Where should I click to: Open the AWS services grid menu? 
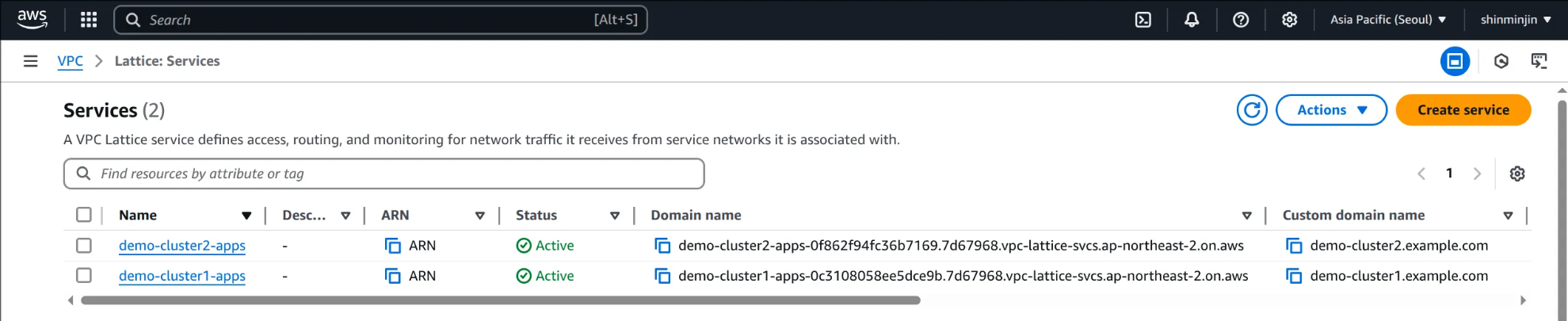pos(89,20)
